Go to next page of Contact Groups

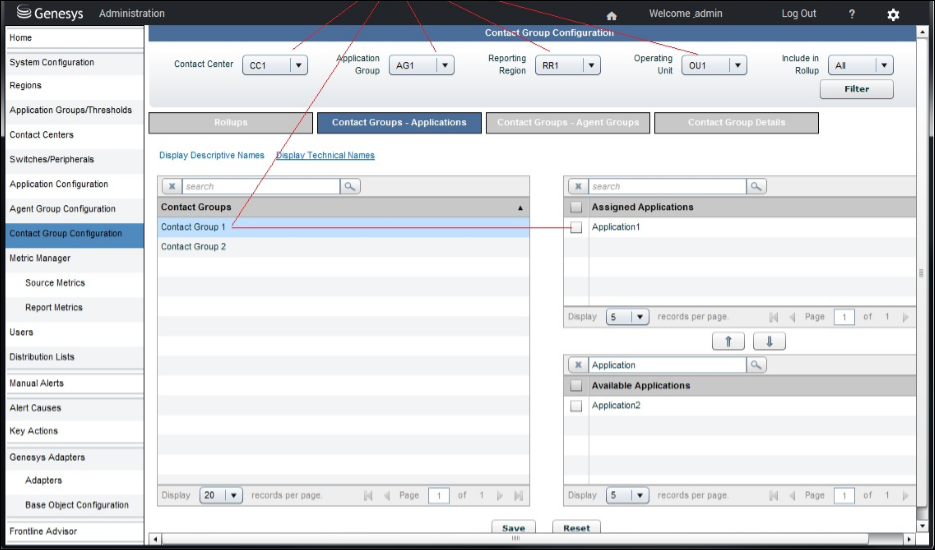pos(500,496)
